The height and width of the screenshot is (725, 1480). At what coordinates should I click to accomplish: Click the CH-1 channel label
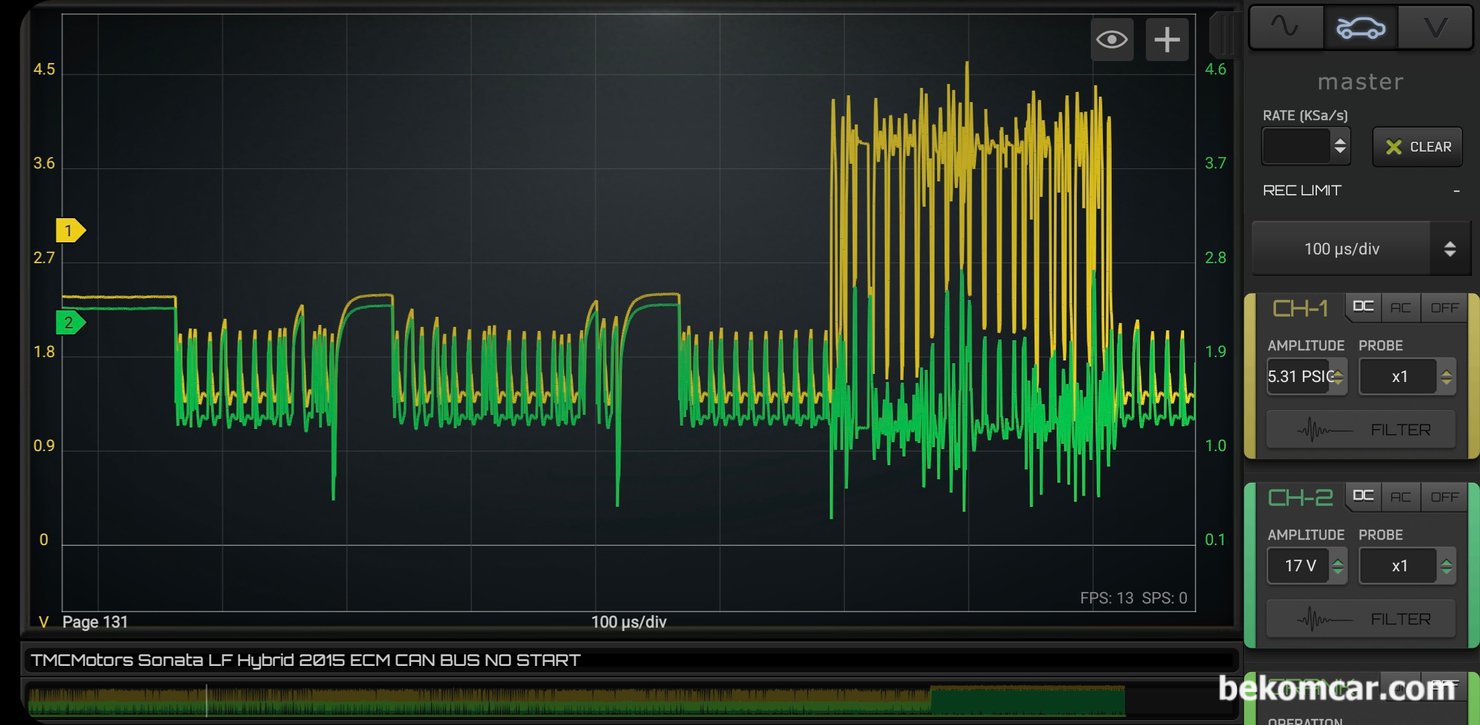click(1300, 308)
